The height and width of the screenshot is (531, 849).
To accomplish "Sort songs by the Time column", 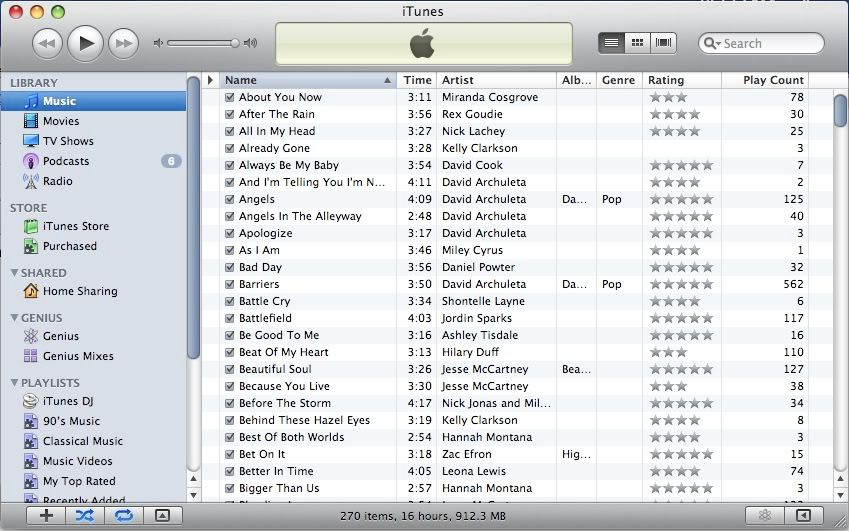I will (417, 80).
